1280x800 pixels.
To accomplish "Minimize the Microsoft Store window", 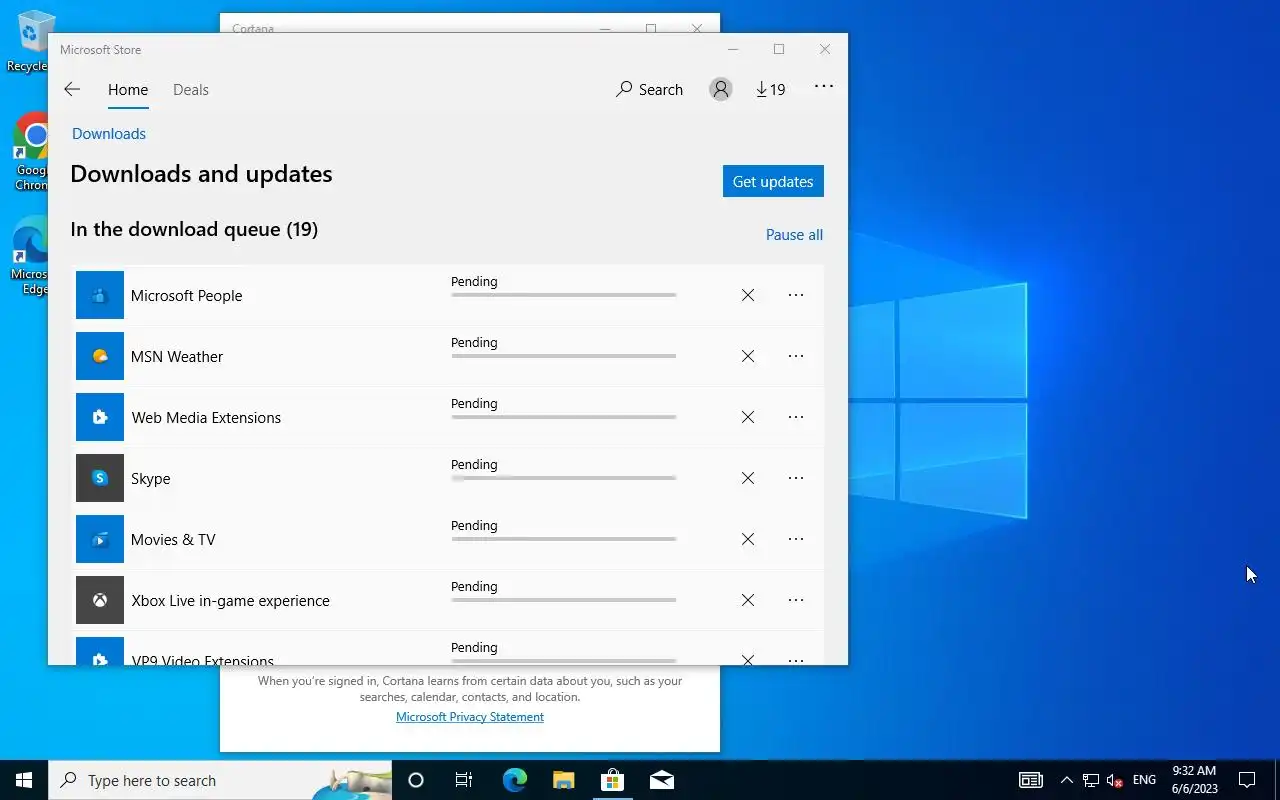I will (733, 49).
